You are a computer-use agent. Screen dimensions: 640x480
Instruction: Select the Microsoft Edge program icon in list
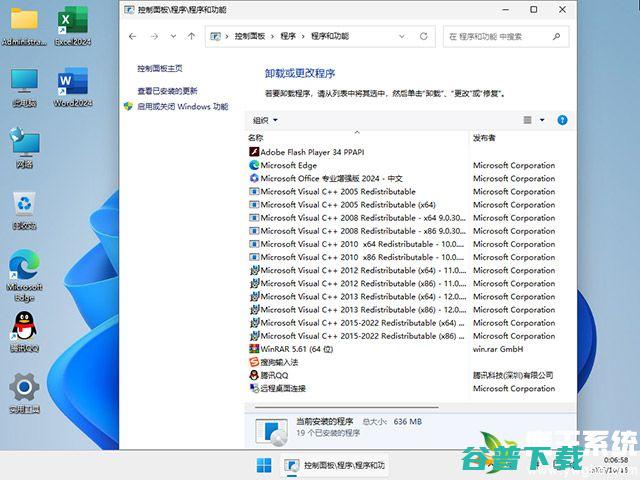(x=254, y=165)
